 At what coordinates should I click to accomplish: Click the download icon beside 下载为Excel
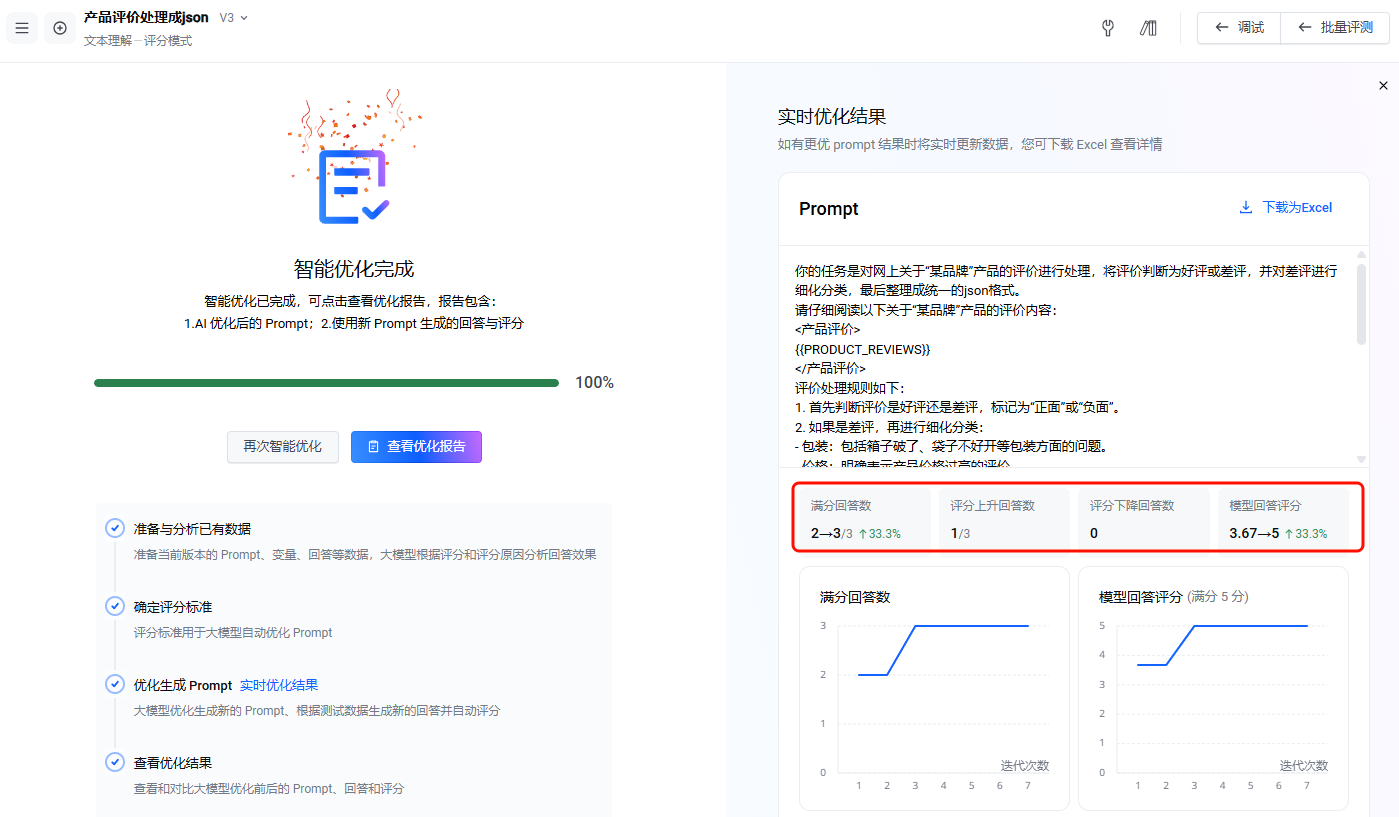[1246, 208]
